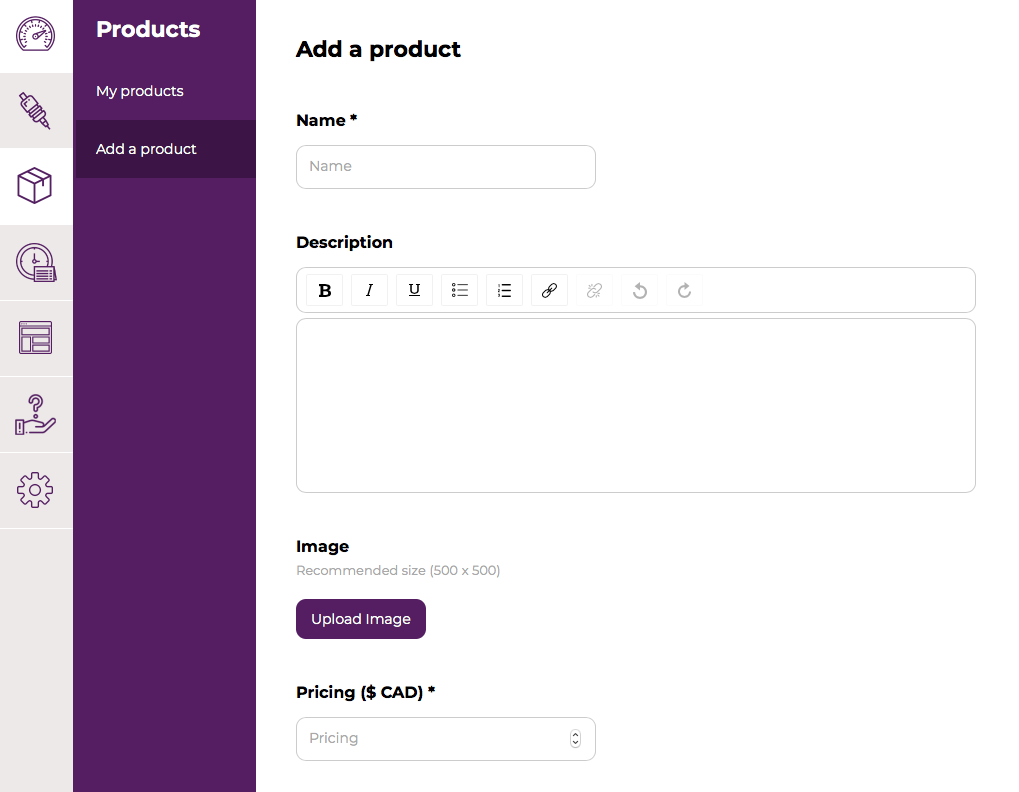Click the Add a product page heading

tap(378, 49)
